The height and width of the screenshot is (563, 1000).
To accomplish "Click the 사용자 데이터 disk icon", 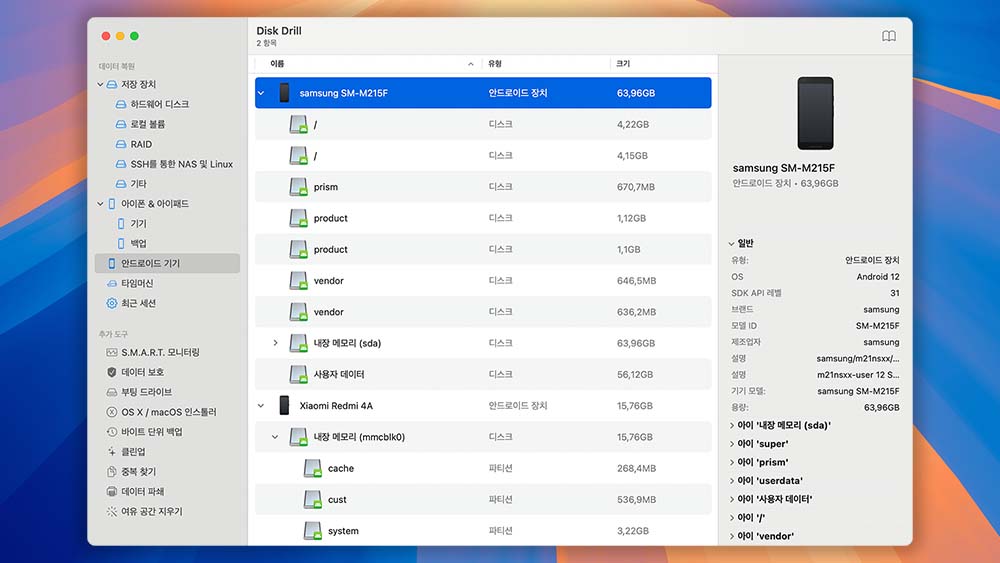I will [298, 374].
